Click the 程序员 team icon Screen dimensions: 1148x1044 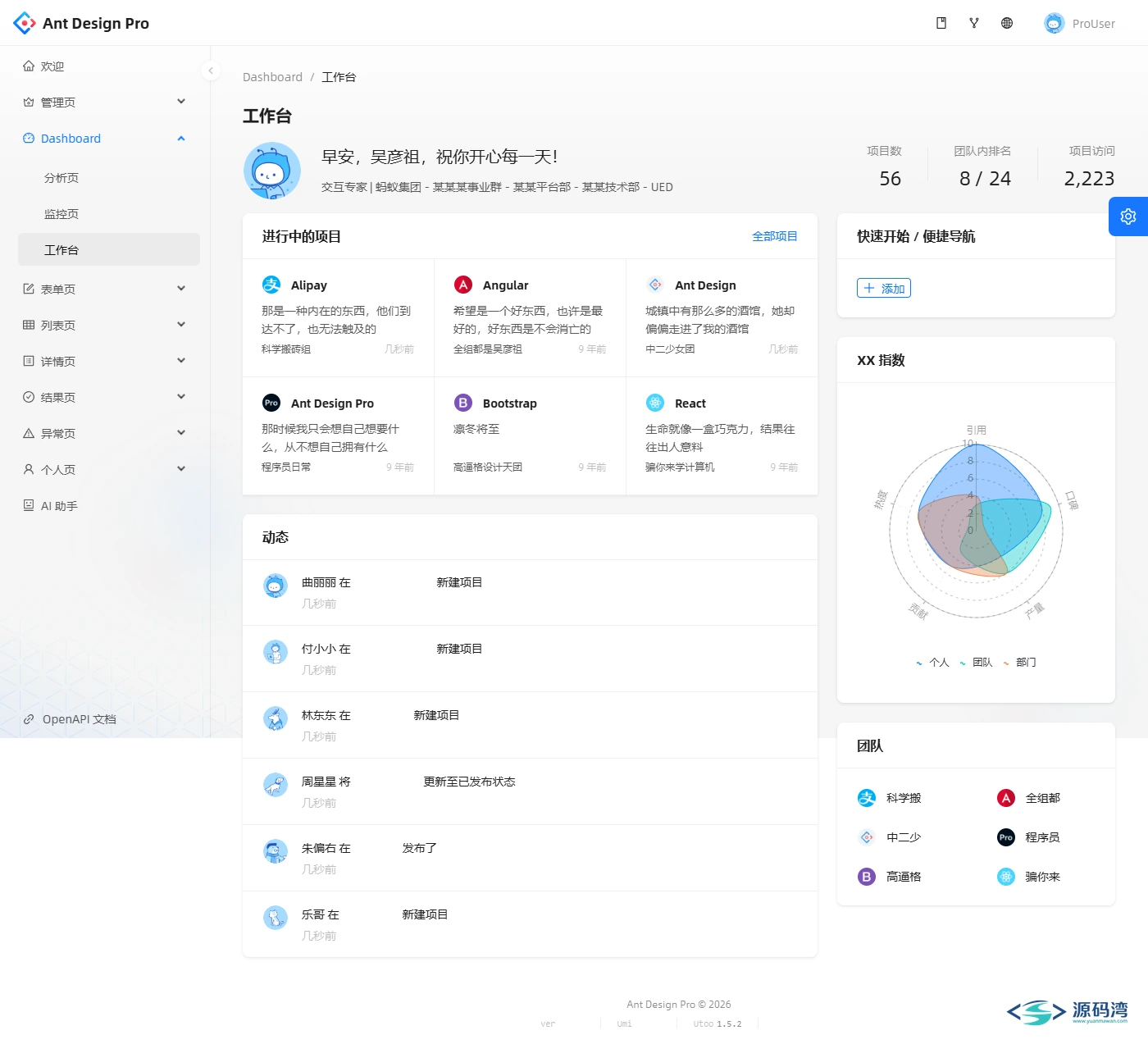pos(1006,837)
